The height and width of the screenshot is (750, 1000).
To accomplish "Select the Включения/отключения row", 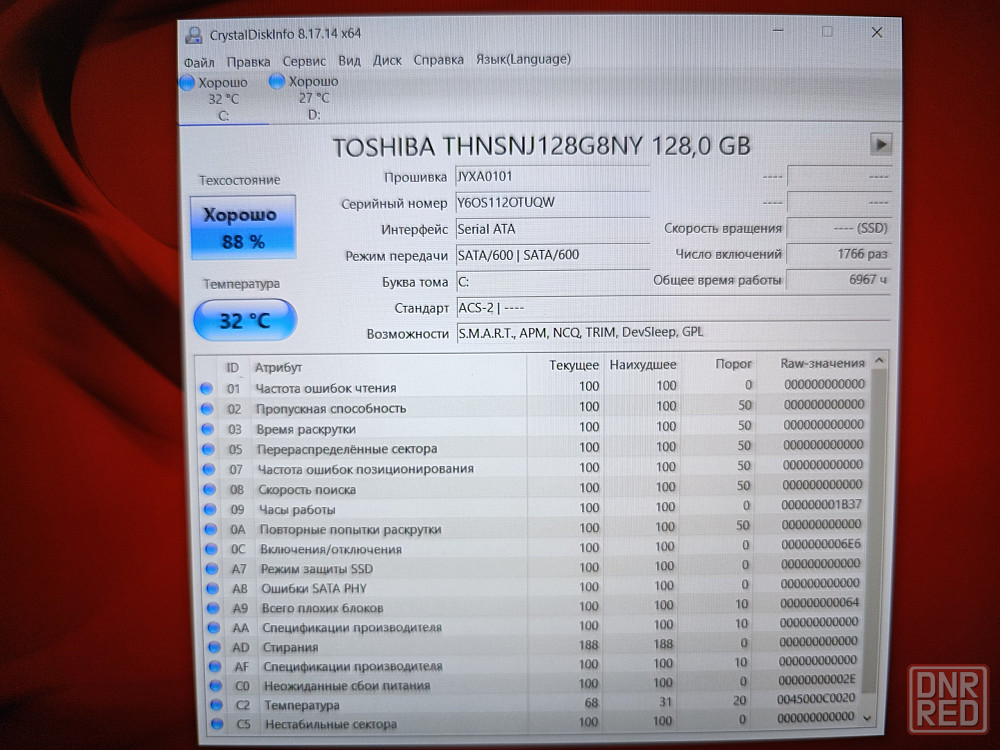I will click(x=534, y=547).
